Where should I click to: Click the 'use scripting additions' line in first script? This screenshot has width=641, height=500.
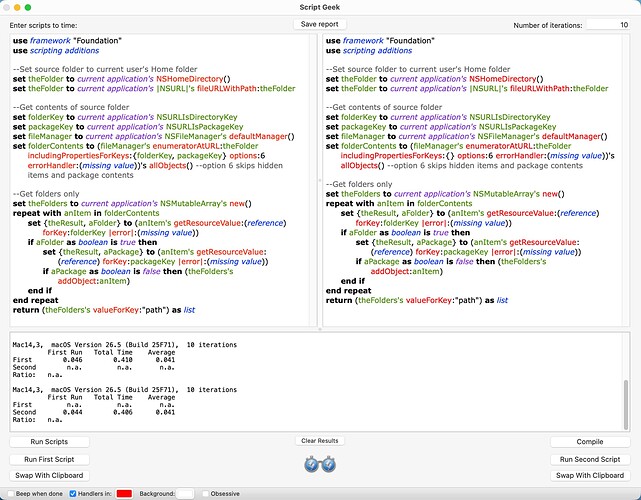coord(56,51)
